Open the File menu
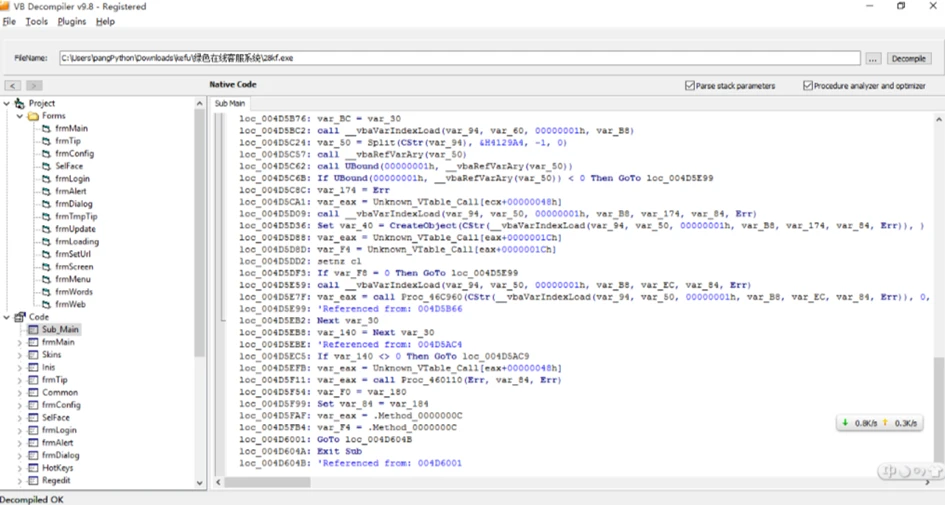The width and height of the screenshot is (945, 505). [x=9, y=22]
